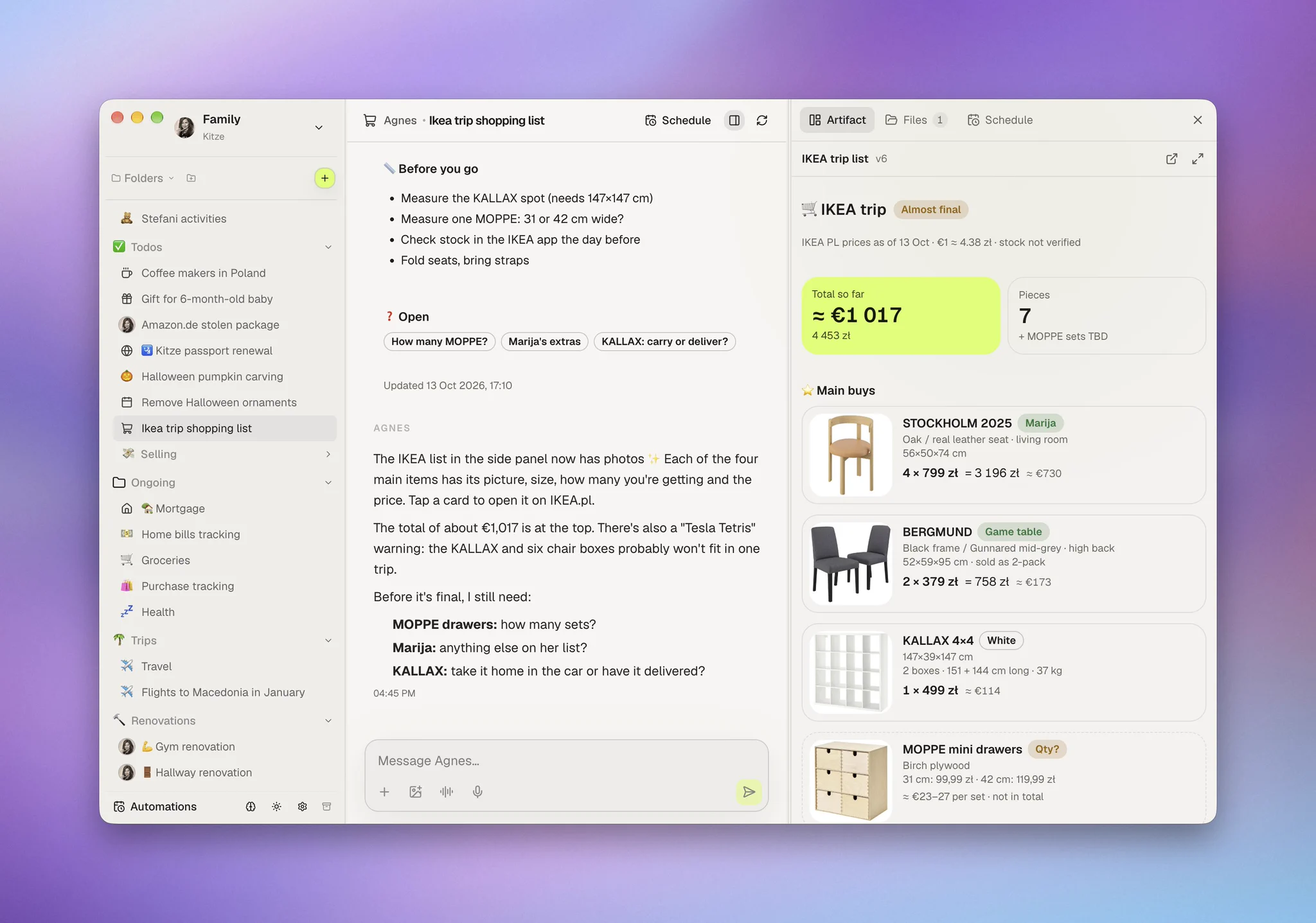Start dictation with the microphone icon
This screenshot has width=1316, height=923.
[477, 792]
